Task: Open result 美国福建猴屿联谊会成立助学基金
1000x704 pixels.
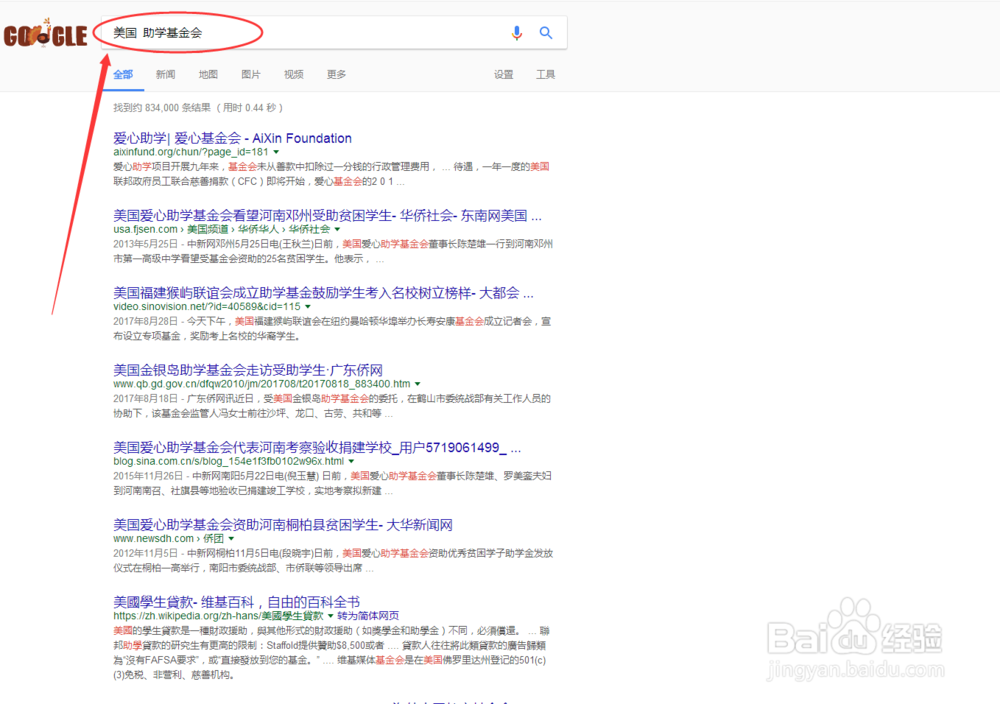Action: point(323,293)
